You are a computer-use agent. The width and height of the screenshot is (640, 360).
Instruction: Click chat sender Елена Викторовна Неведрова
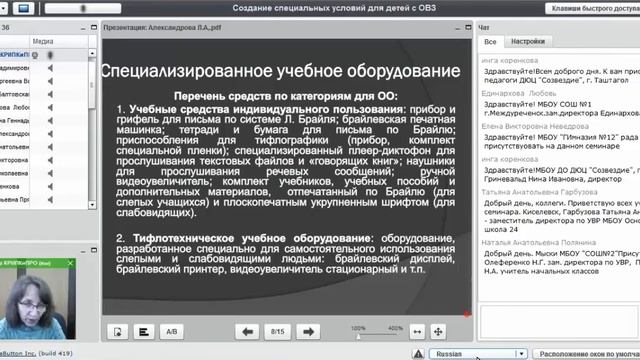click(535, 127)
